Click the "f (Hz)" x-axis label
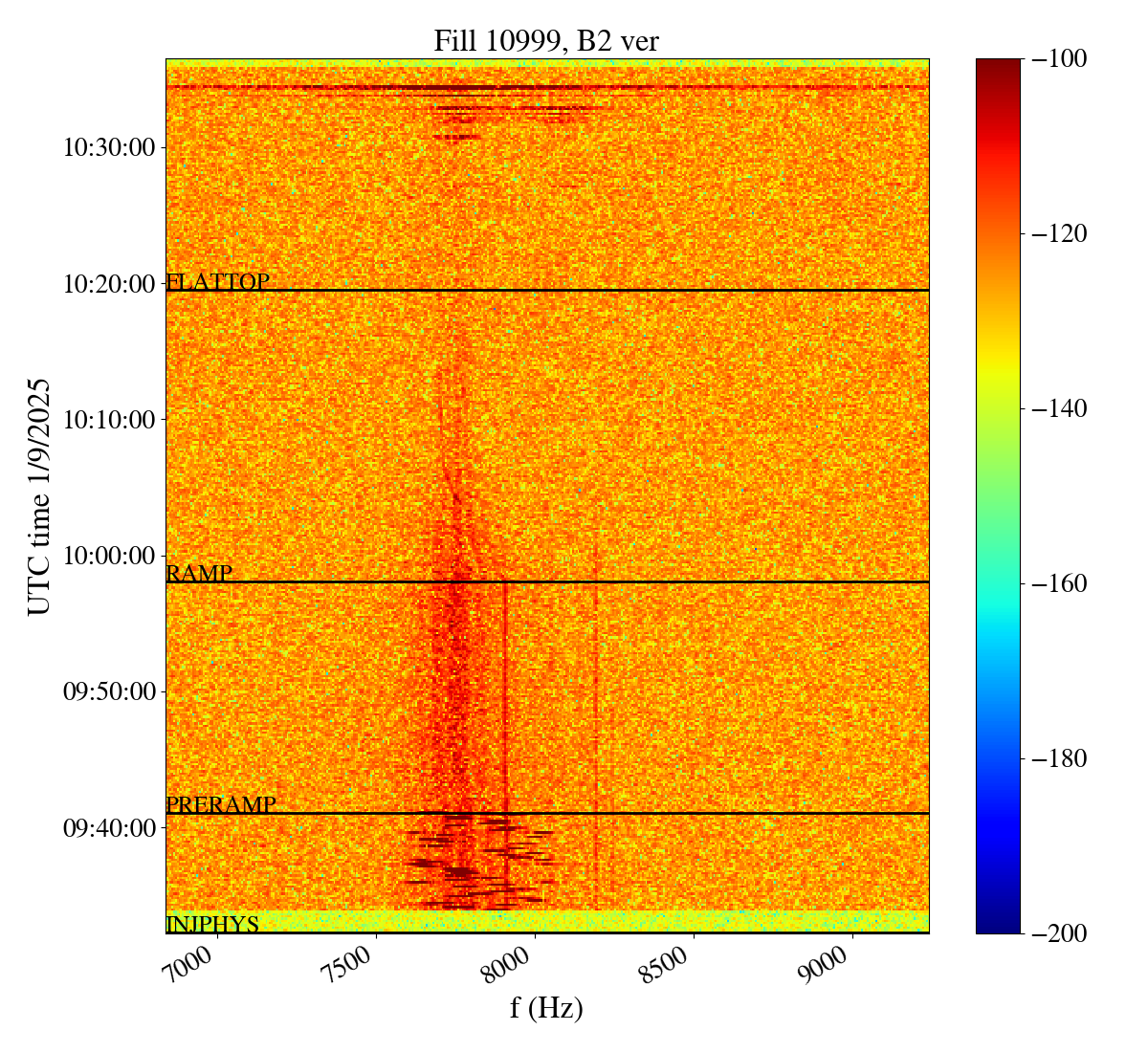This screenshot has height=1052, width=1148. (546, 1007)
